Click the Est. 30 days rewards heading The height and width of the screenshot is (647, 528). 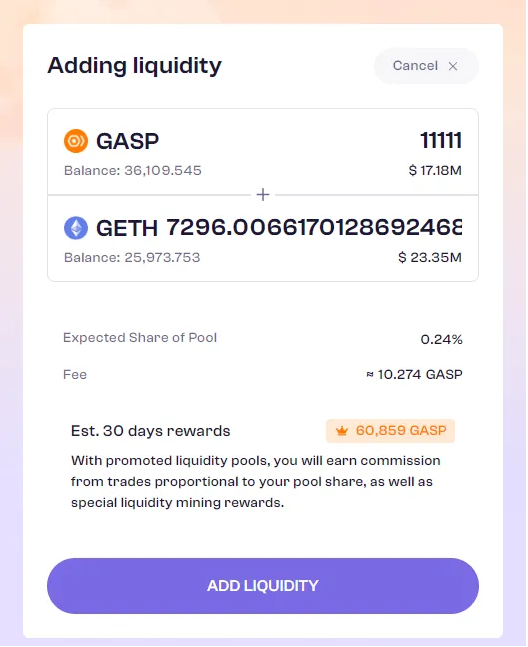(151, 431)
